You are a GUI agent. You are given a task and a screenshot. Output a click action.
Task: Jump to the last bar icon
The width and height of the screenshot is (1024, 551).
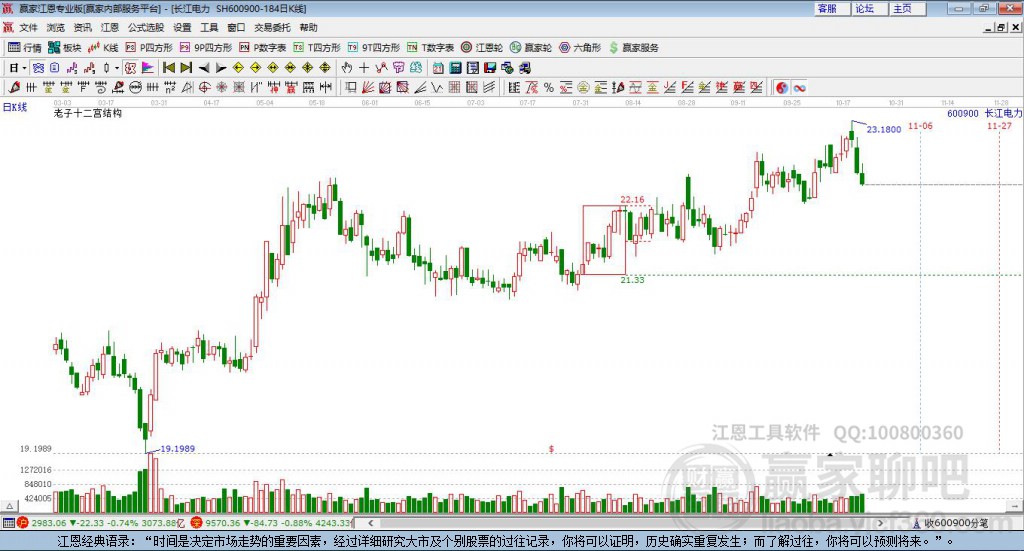click(186, 68)
